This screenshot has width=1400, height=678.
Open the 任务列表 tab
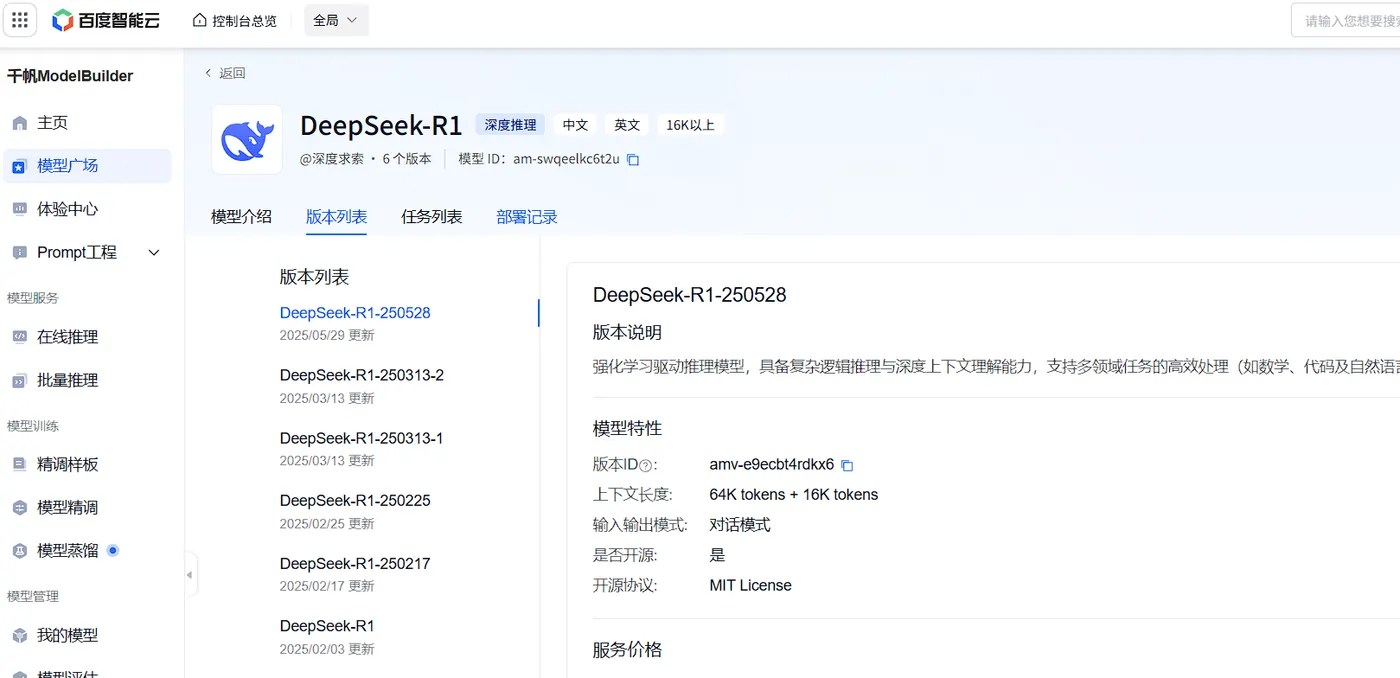(432, 217)
